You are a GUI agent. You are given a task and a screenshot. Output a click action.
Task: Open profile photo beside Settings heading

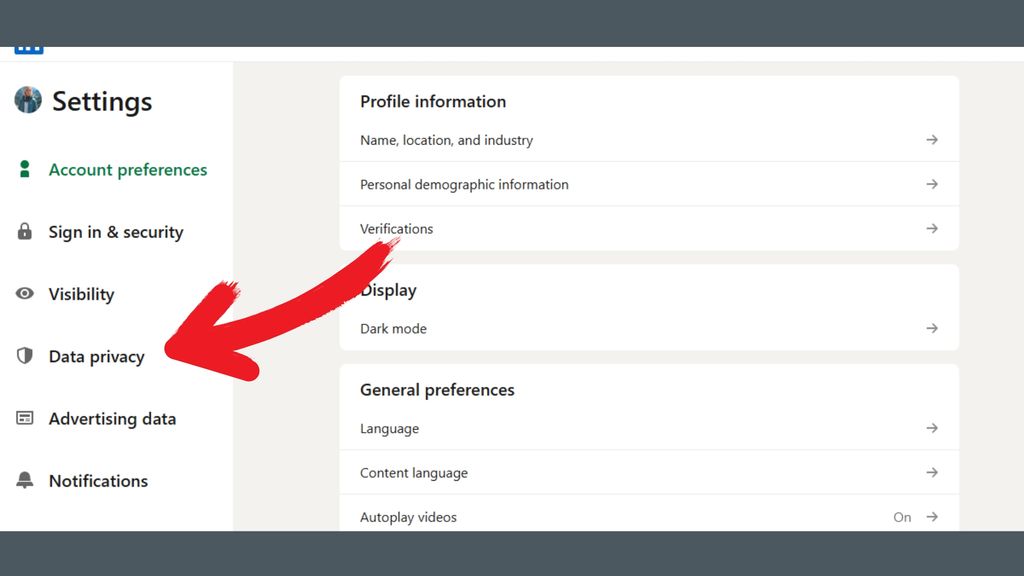point(27,101)
